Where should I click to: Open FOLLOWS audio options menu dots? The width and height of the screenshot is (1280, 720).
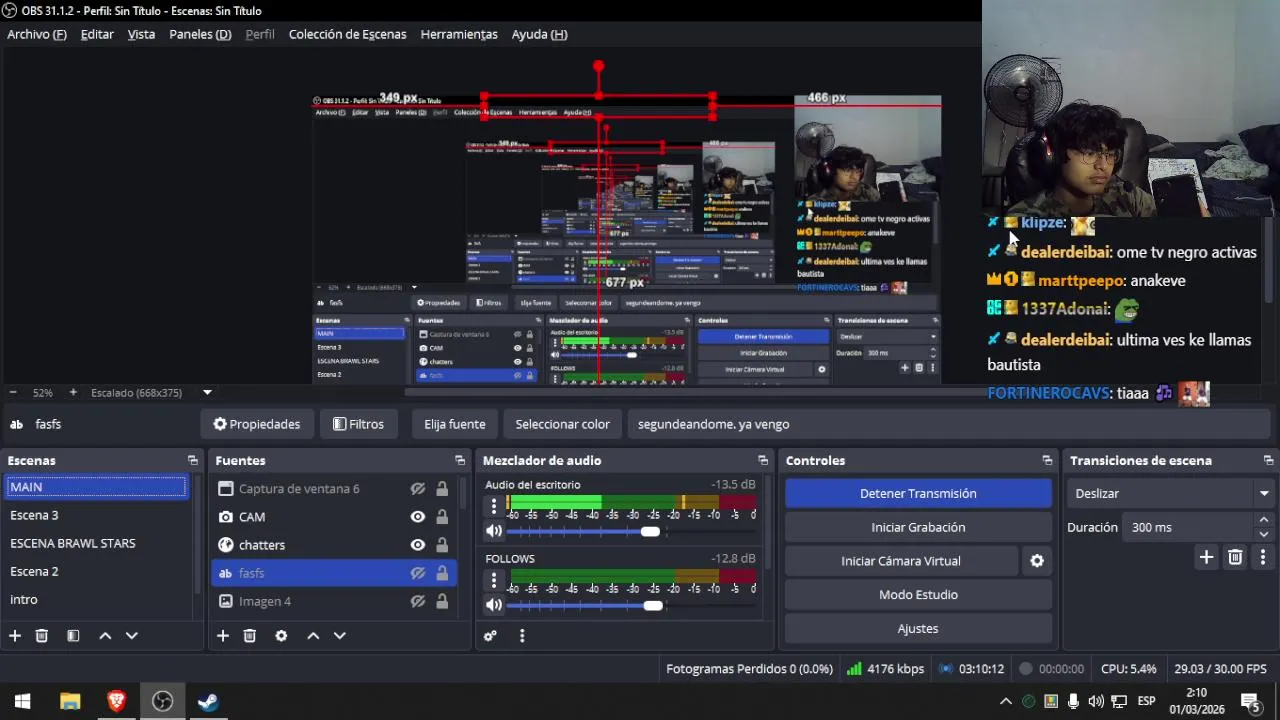493,581
